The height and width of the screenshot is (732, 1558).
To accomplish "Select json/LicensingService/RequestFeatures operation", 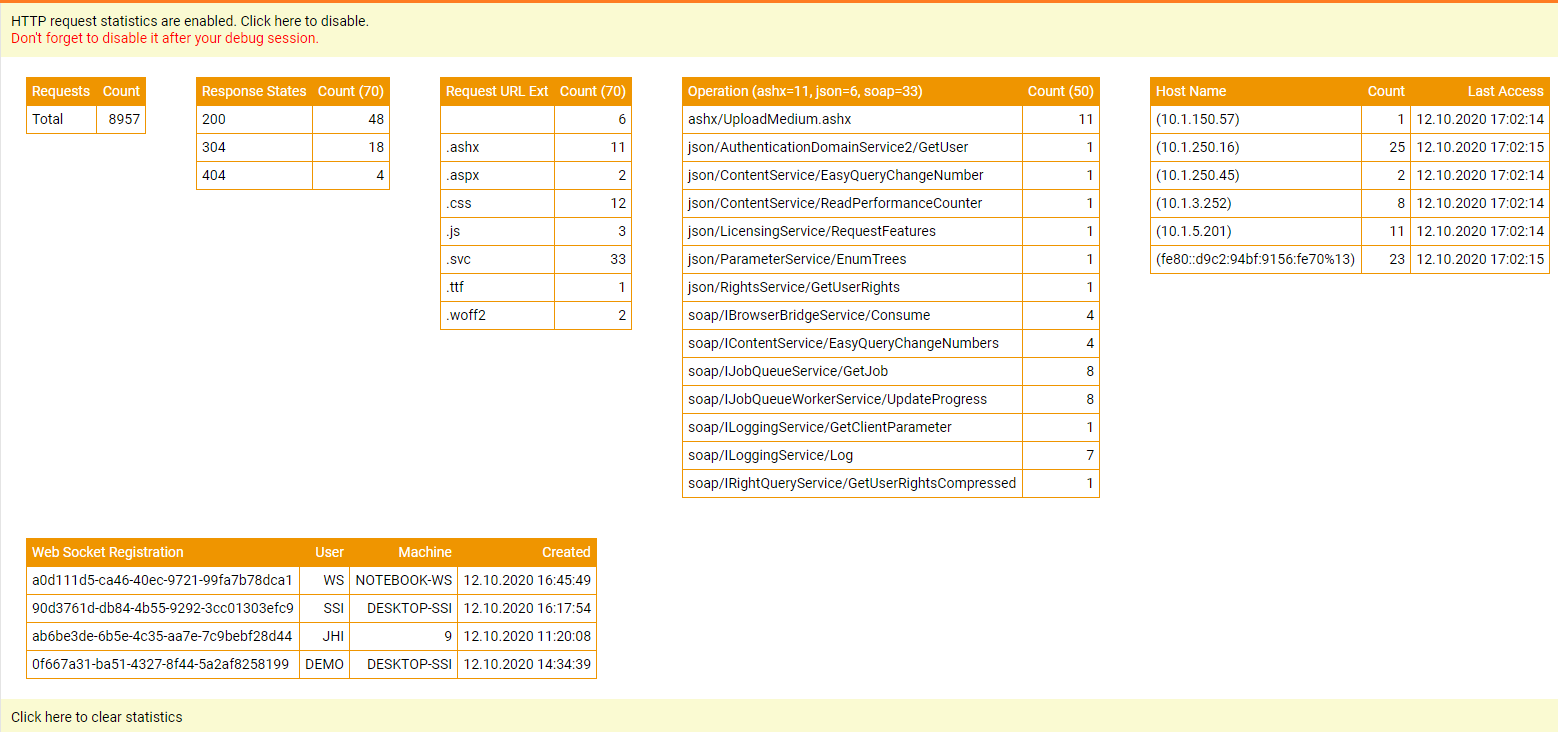I will [x=812, y=231].
